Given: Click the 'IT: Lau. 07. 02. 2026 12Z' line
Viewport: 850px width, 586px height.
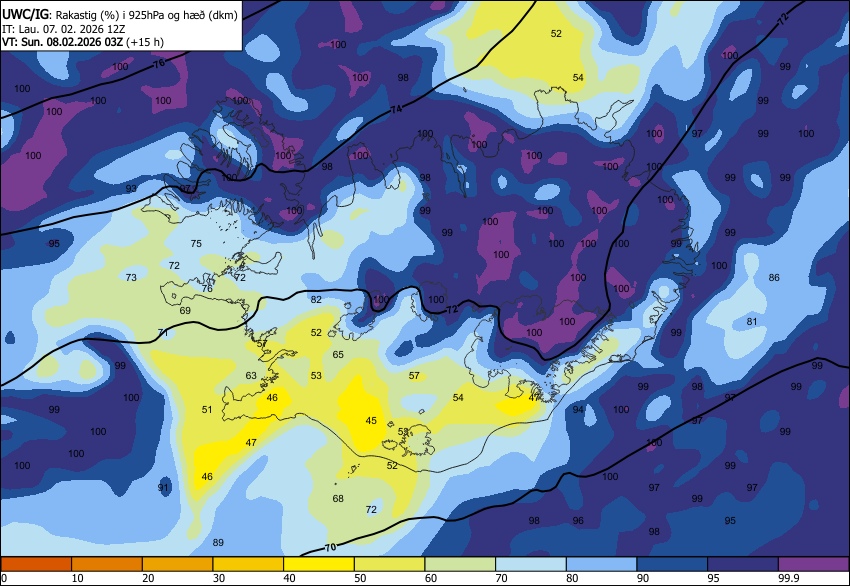Looking at the screenshot, I should click(x=64, y=29).
